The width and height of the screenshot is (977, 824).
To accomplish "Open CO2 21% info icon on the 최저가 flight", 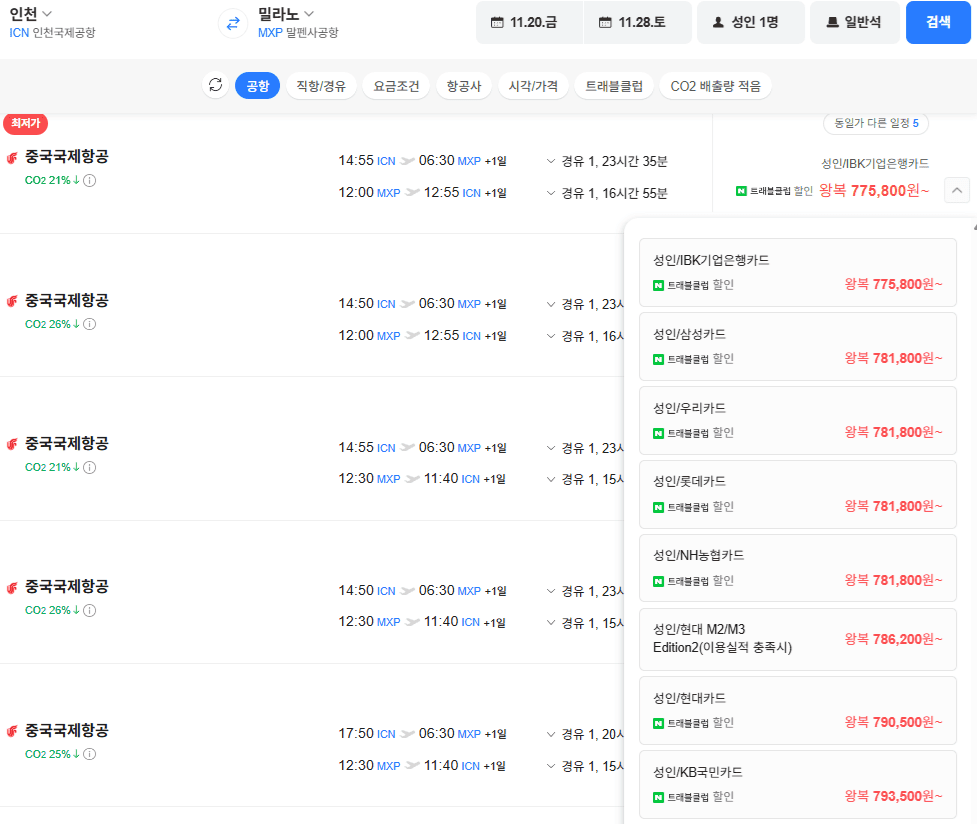I will (x=90, y=181).
